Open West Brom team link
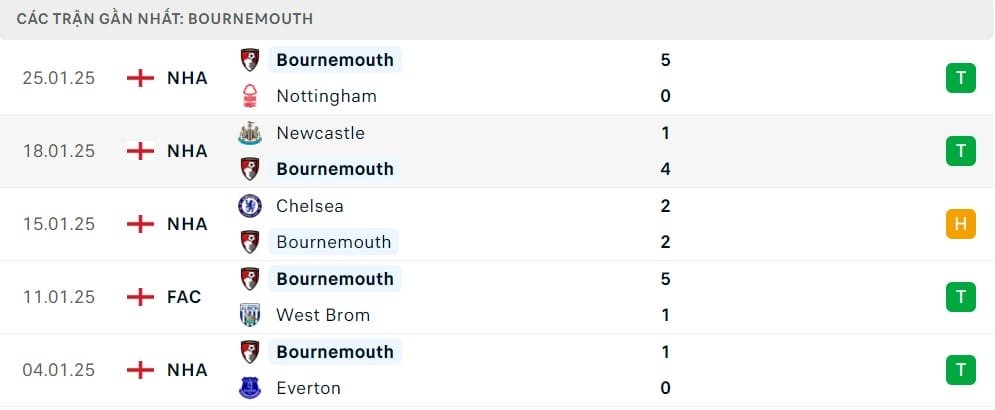The image size is (995, 410). (323, 315)
